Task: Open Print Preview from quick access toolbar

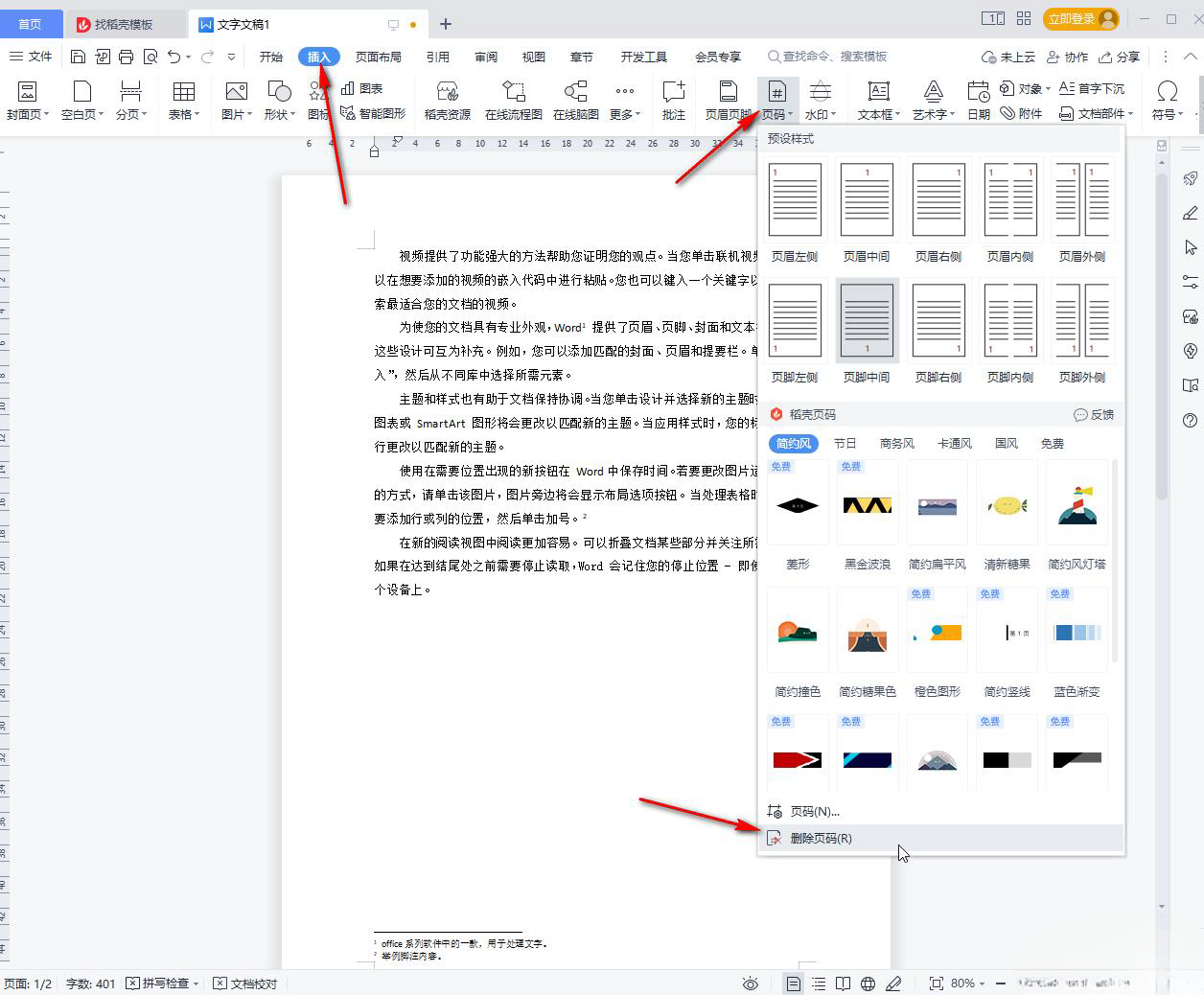Action: click(x=150, y=57)
